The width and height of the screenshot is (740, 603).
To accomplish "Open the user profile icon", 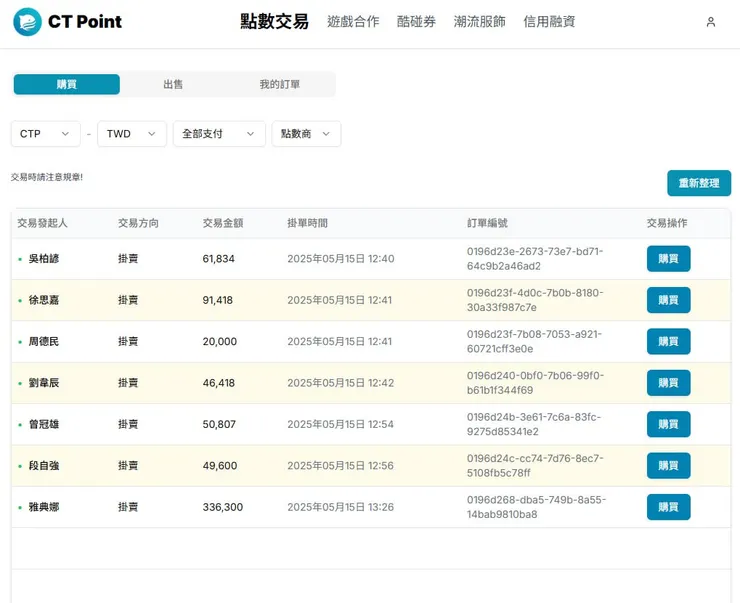I will 710,22.
